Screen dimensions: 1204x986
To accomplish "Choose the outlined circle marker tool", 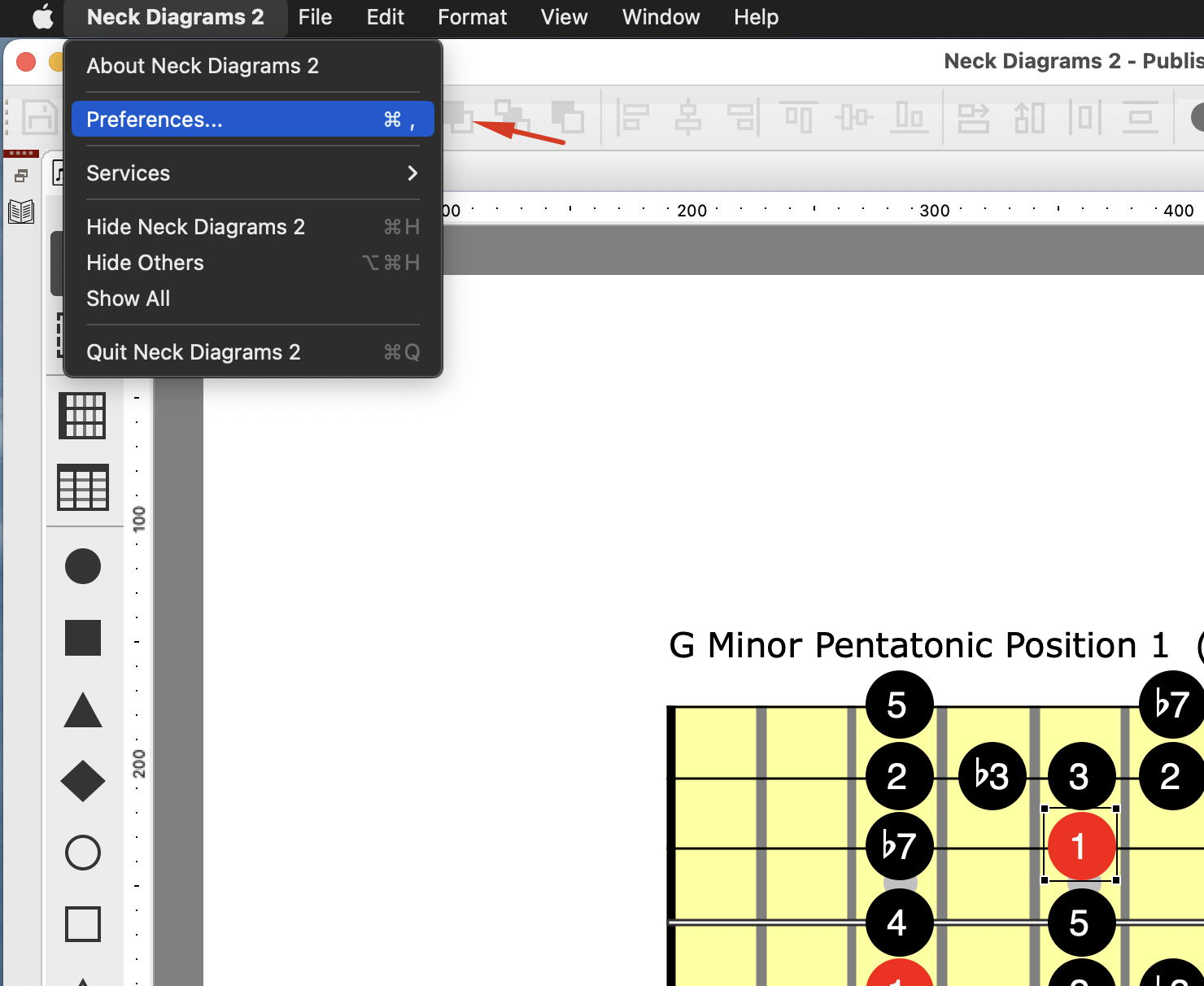I will pos(83,853).
